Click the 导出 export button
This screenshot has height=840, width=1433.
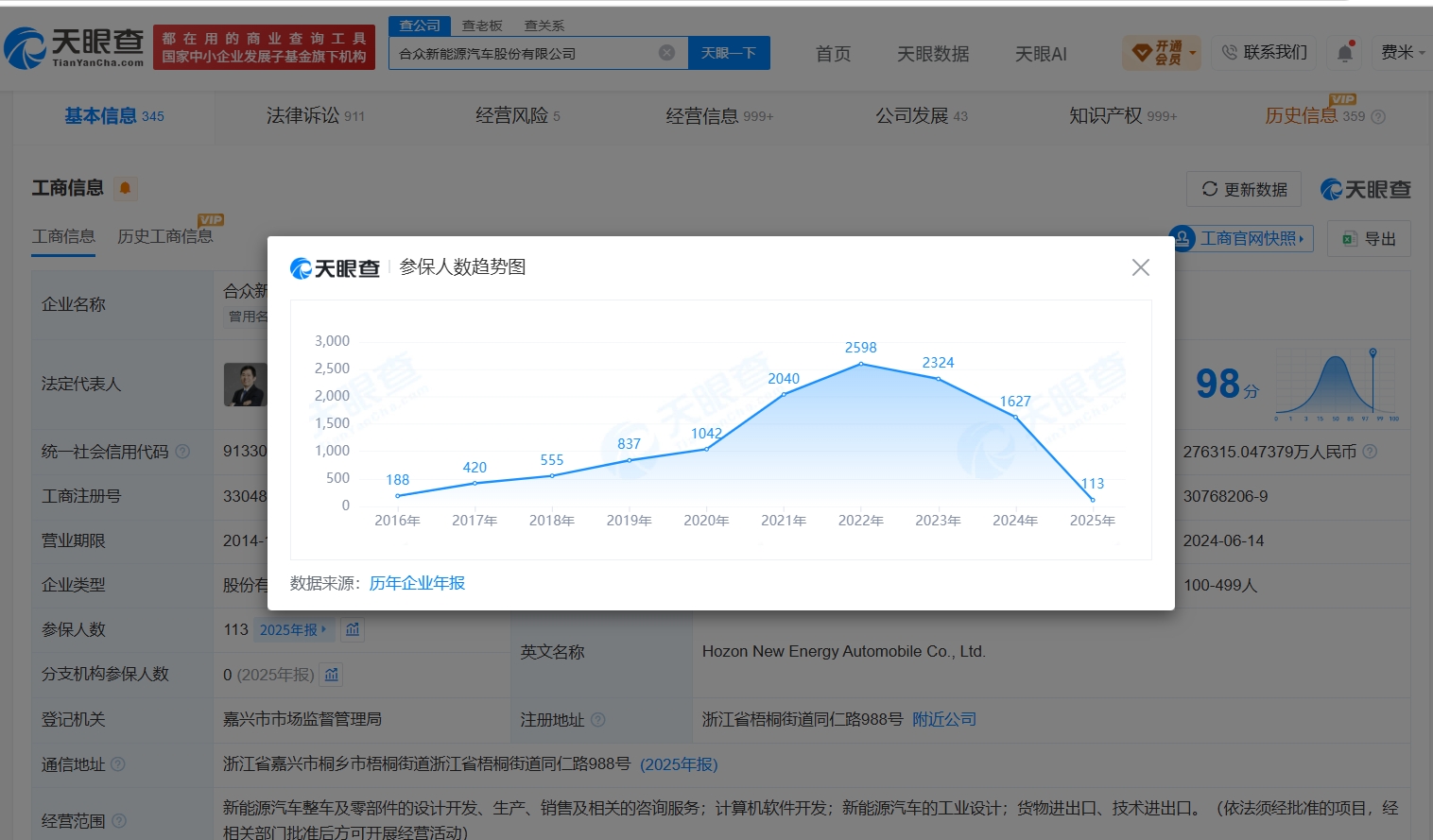(x=1369, y=239)
